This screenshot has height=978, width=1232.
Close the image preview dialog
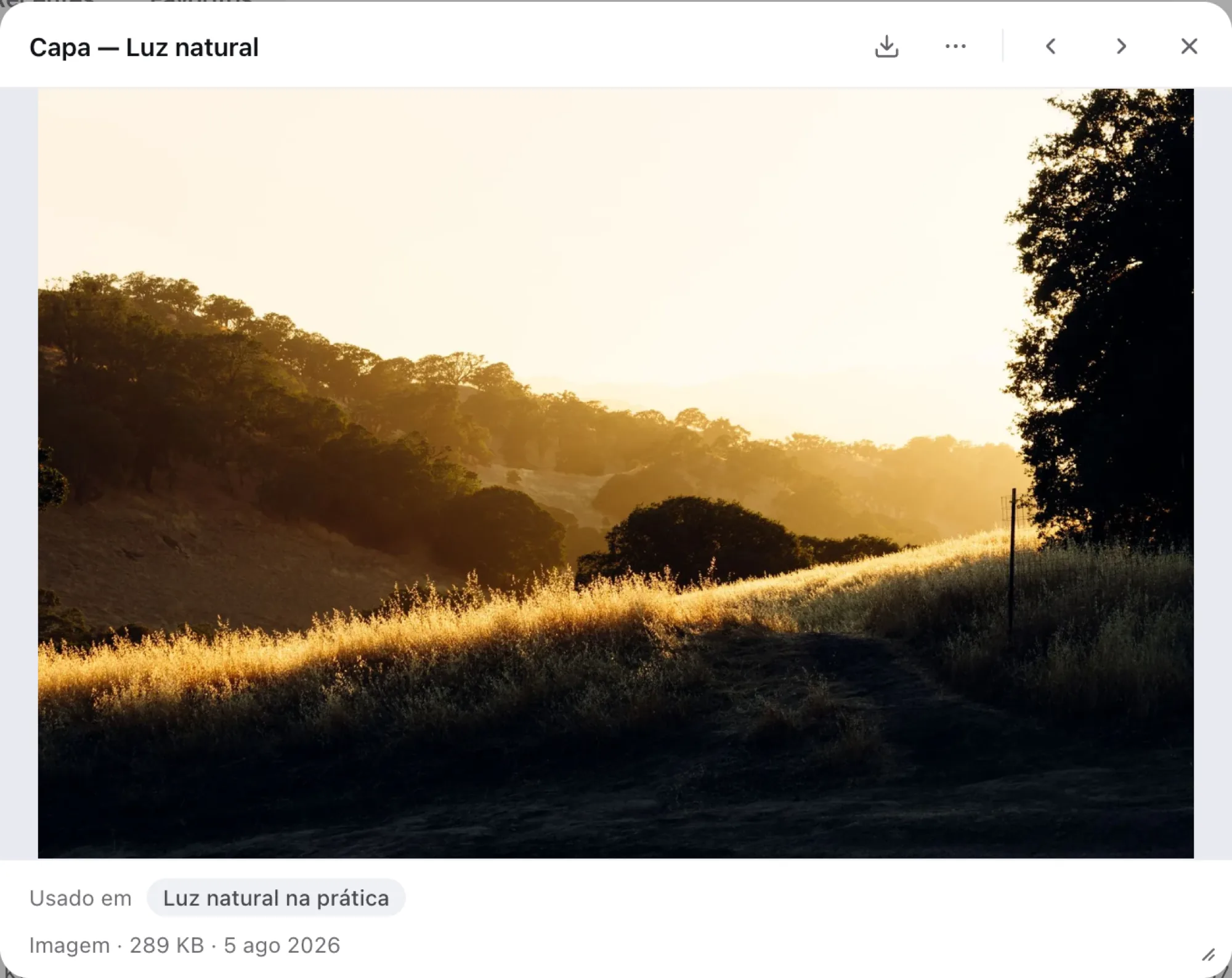coord(1189,47)
